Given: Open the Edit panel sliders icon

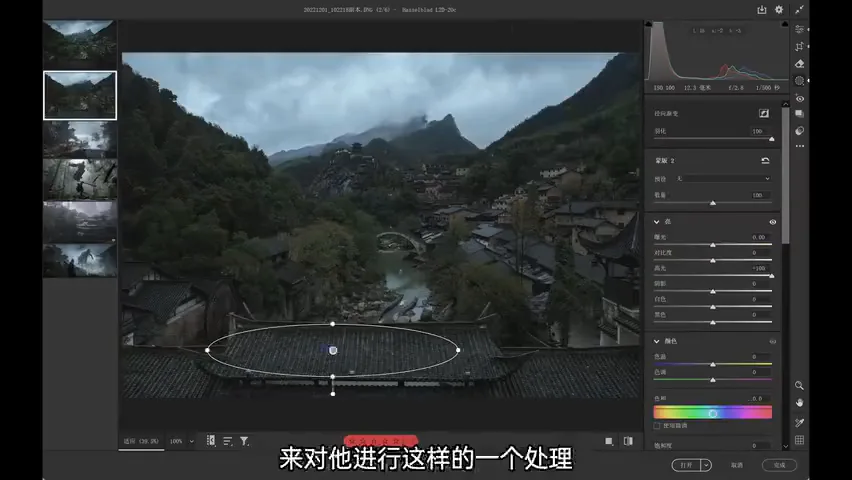Looking at the screenshot, I should pos(799,29).
